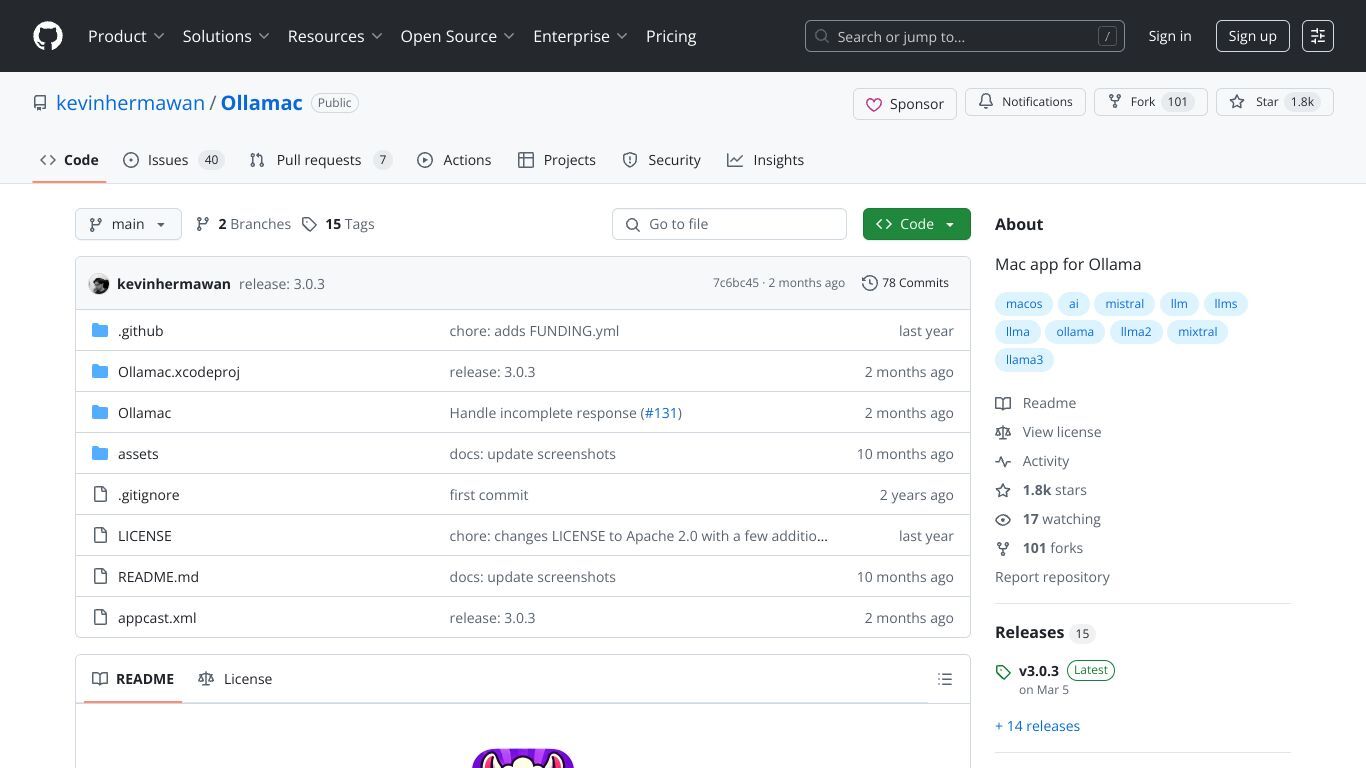This screenshot has height=768, width=1366.
Task: Open the Insights tab
Action: click(x=765, y=160)
